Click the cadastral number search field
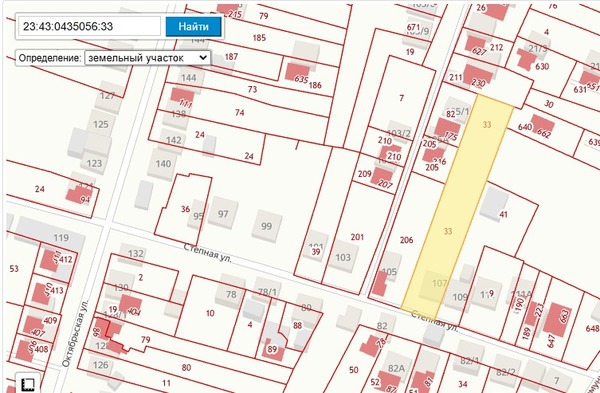The width and height of the screenshot is (600, 393). (89, 26)
